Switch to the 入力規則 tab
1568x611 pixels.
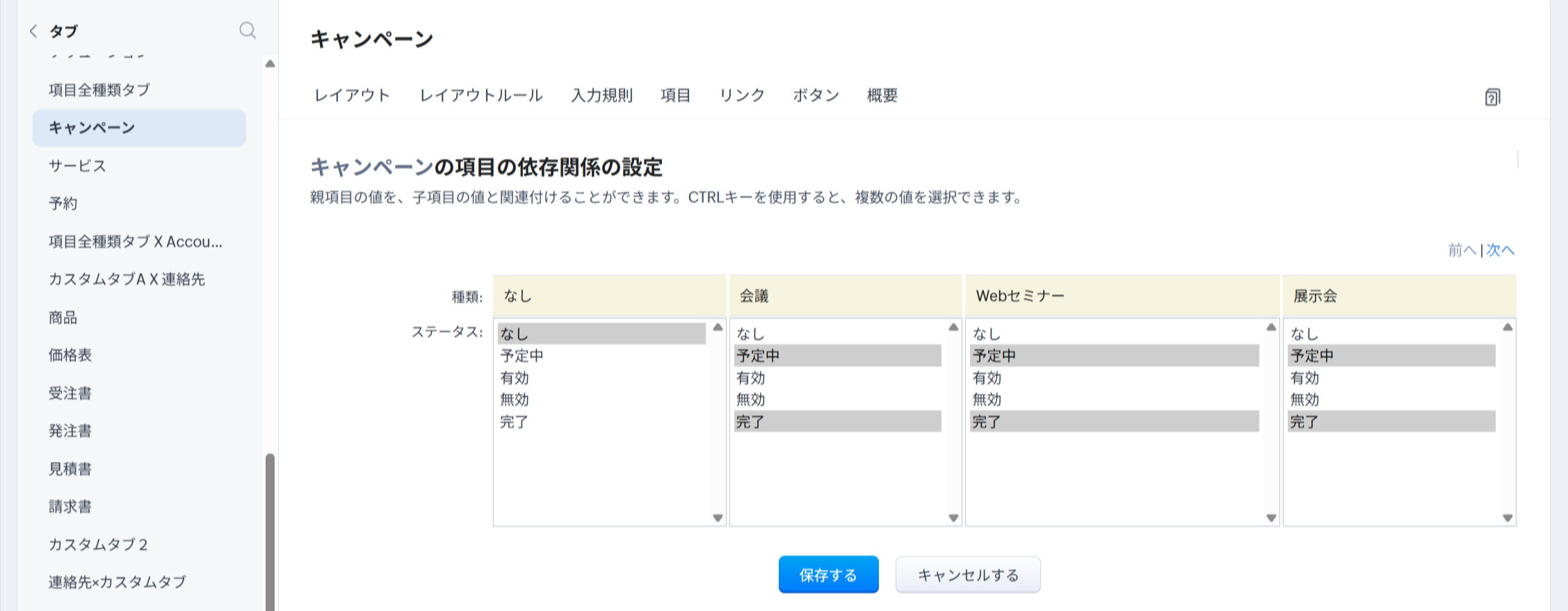pos(601,96)
